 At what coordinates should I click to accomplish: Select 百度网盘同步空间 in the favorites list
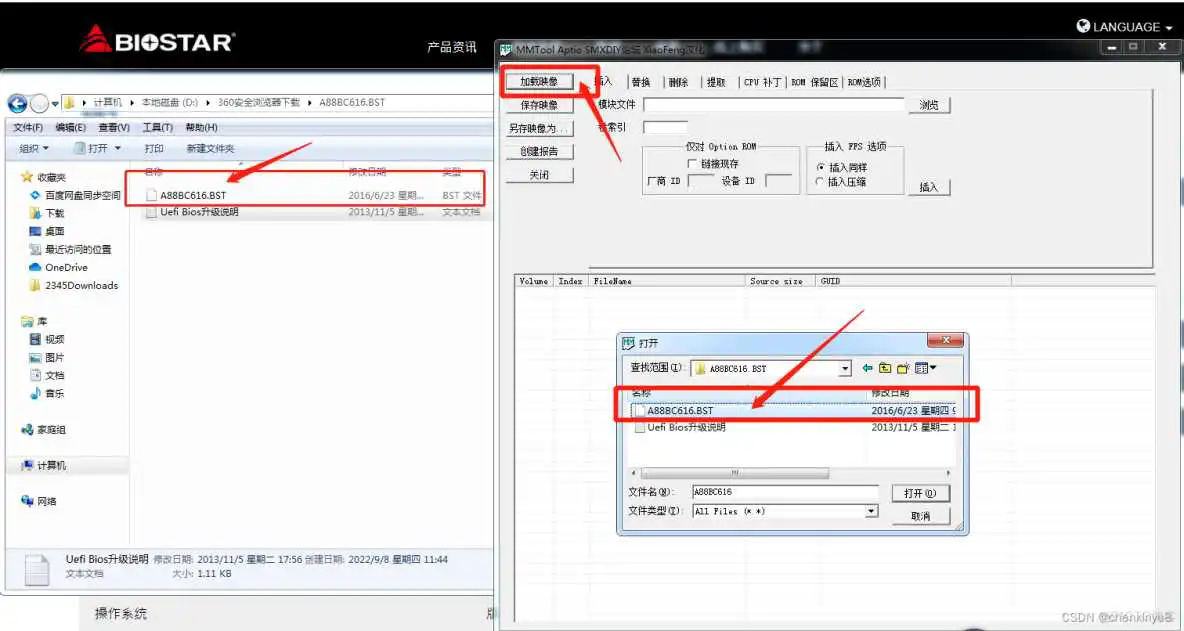(82, 195)
